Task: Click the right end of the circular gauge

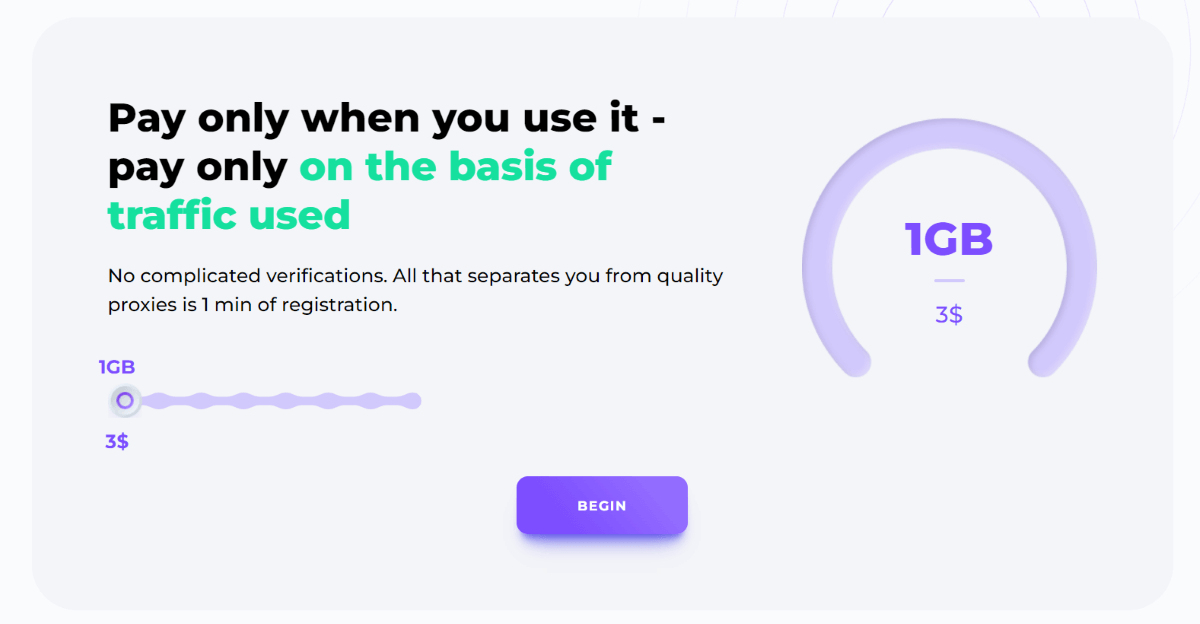Action: 1044,361
